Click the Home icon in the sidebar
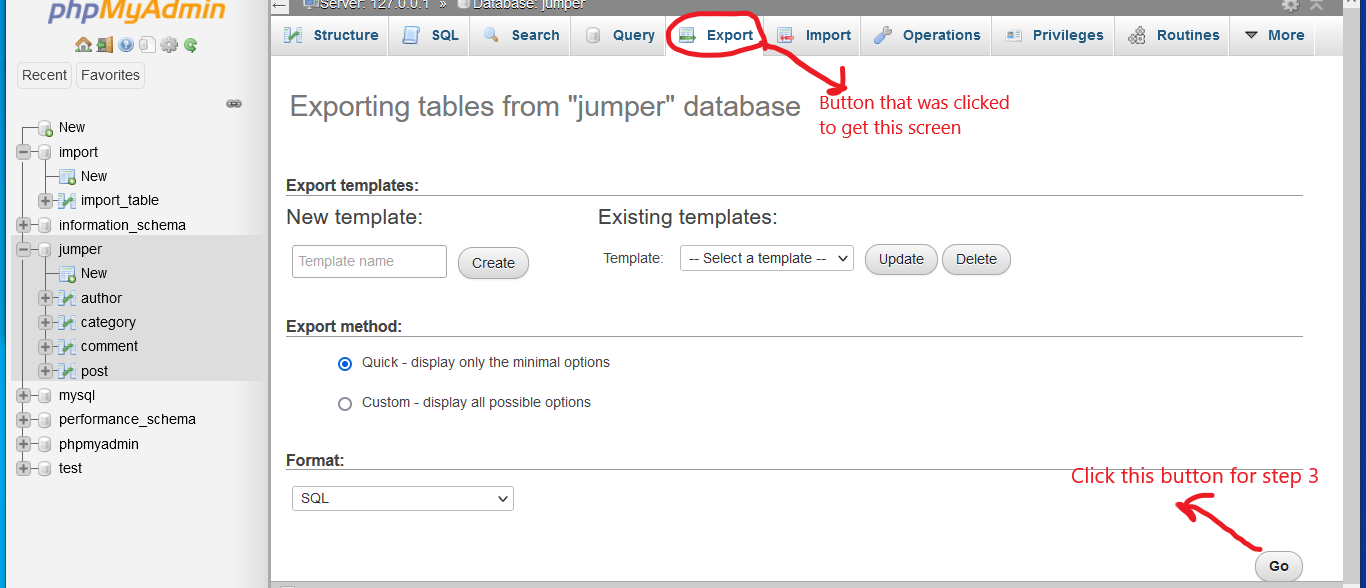 tap(83, 45)
